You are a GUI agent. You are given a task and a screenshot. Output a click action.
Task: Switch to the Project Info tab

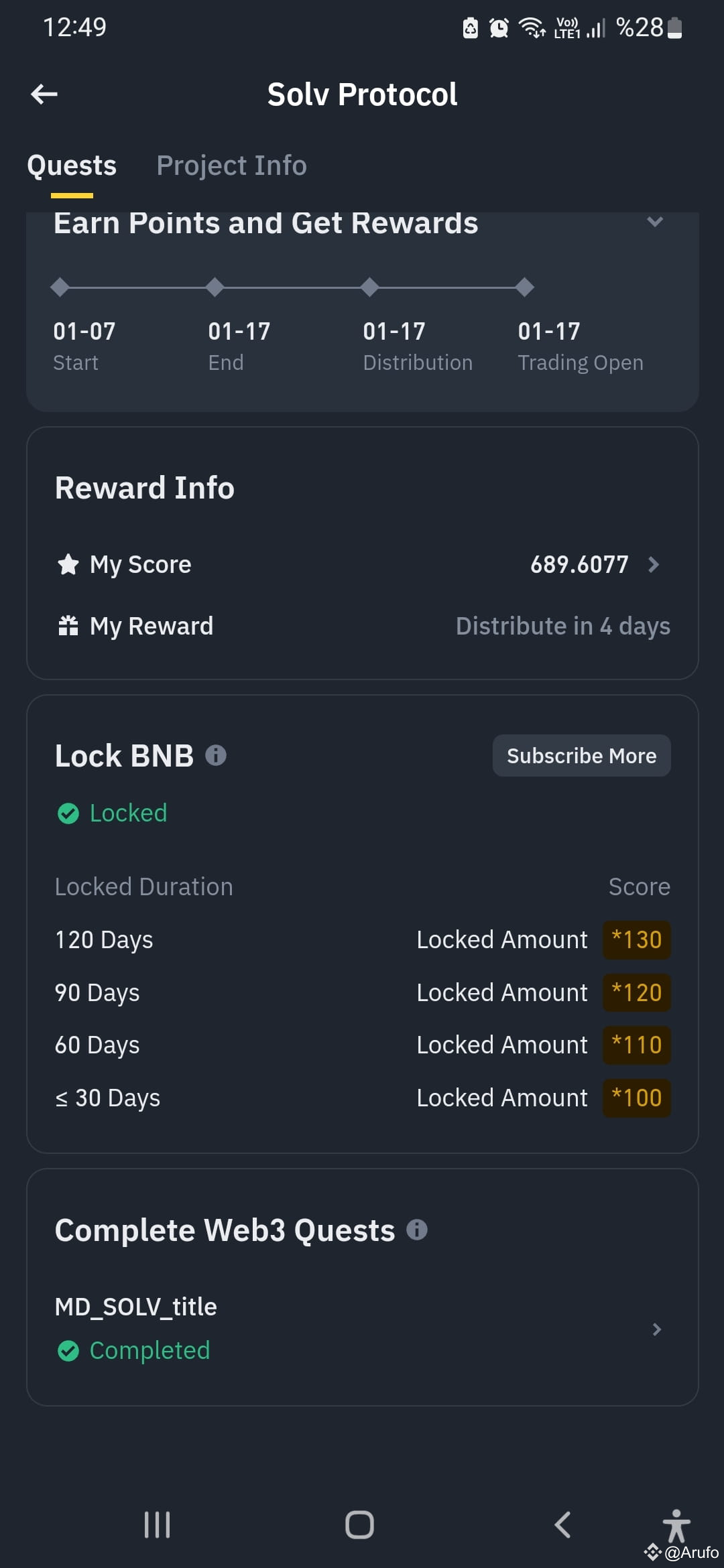click(x=231, y=166)
